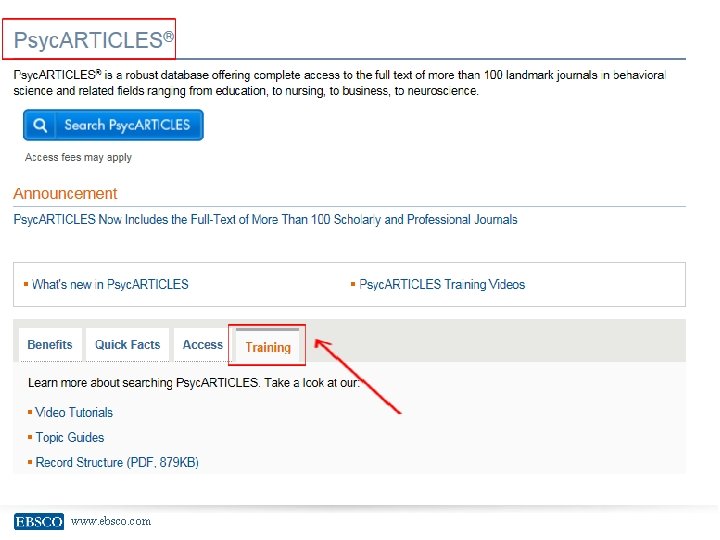
Task: Open the Record Structure PDF link
Action: (x=117, y=462)
